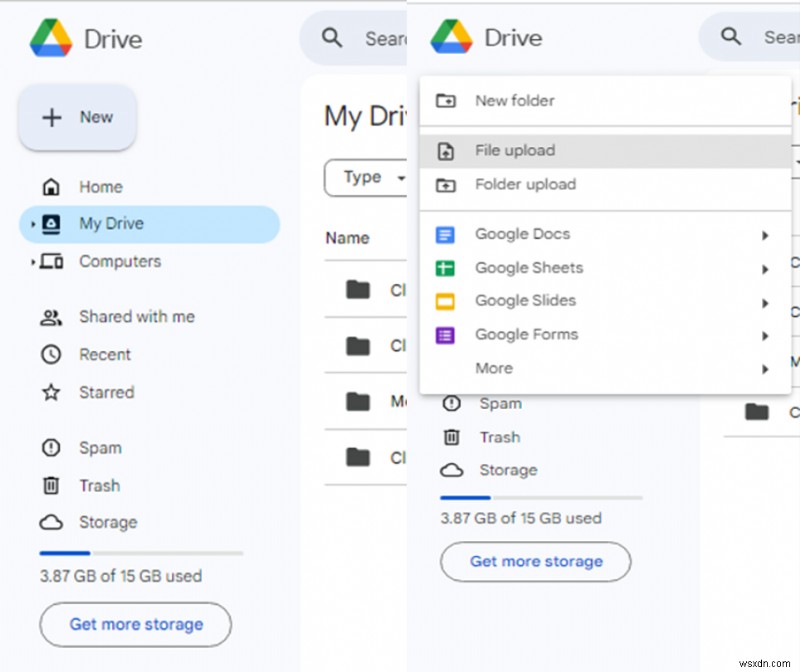Expand the More submenu arrow
The image size is (800, 672).
[x=765, y=369]
